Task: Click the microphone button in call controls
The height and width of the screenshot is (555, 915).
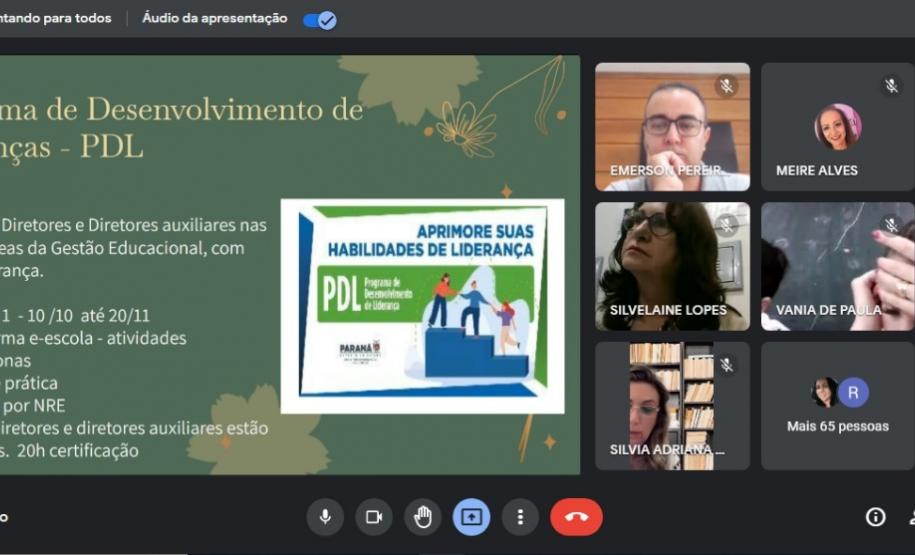Action: pos(325,517)
